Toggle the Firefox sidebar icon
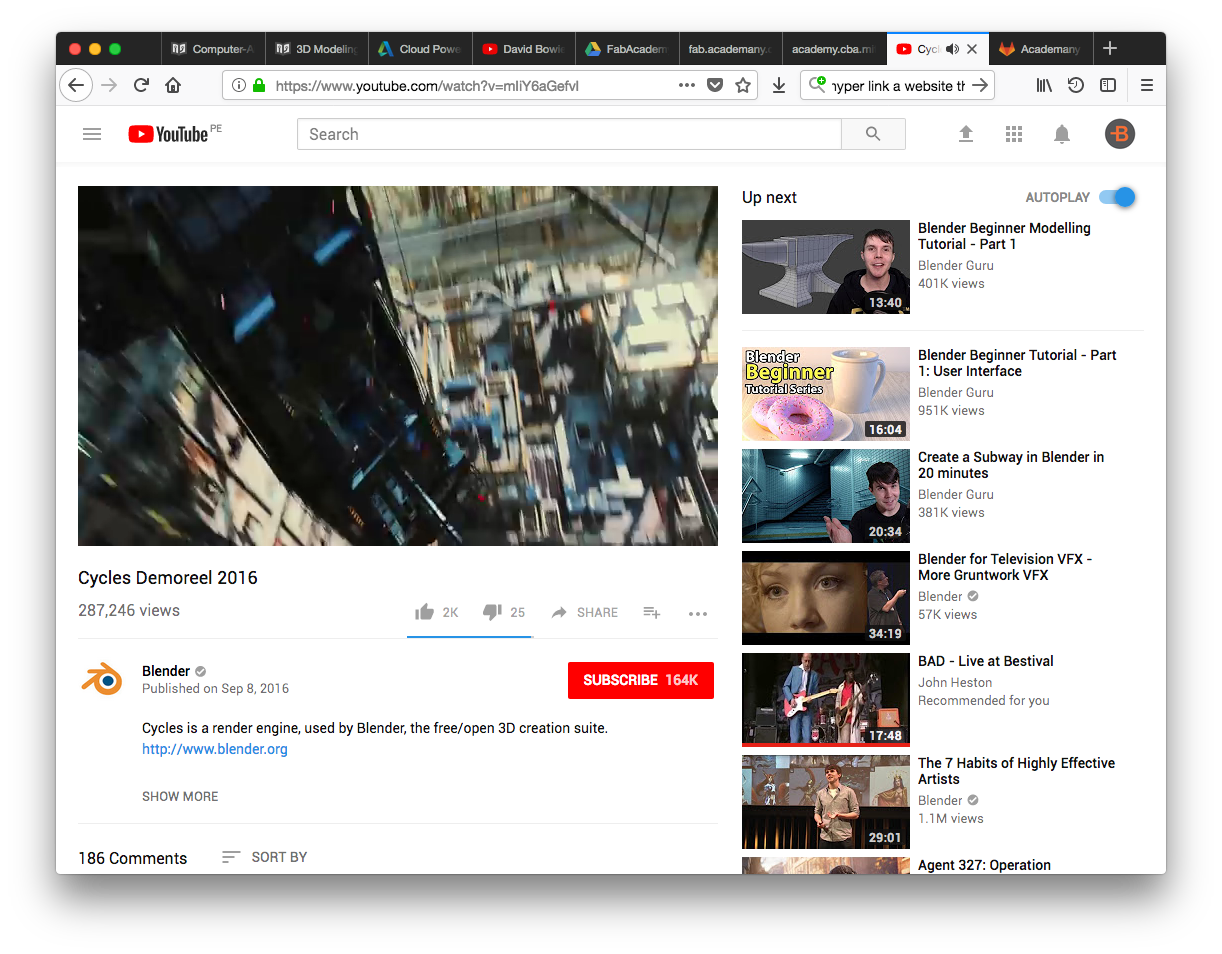The height and width of the screenshot is (954, 1222). (x=1108, y=85)
